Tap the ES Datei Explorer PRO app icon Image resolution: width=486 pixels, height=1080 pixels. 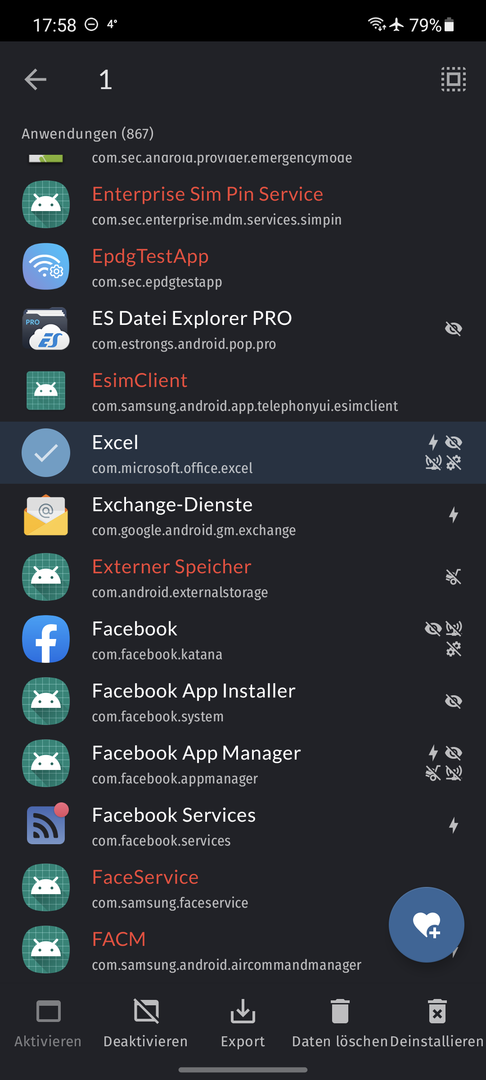(45, 329)
